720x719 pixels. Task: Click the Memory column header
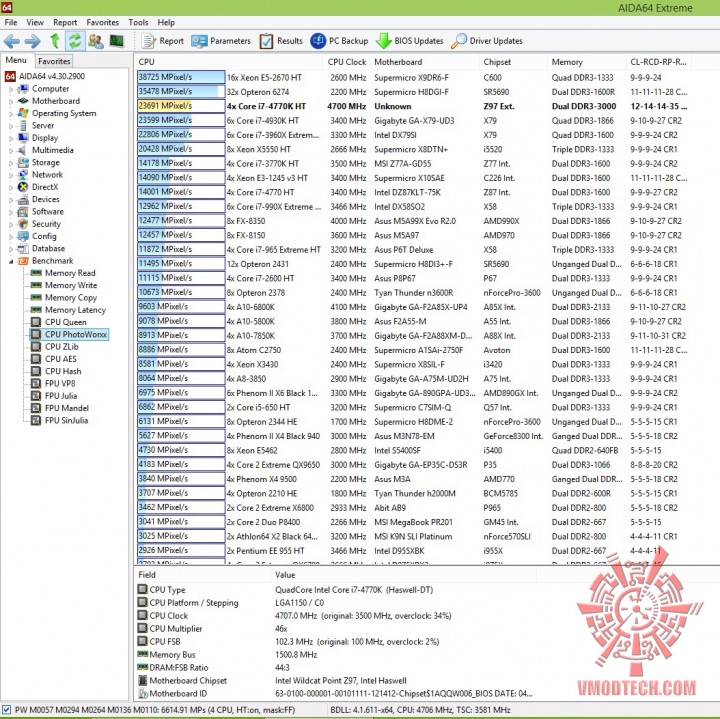tap(586, 62)
